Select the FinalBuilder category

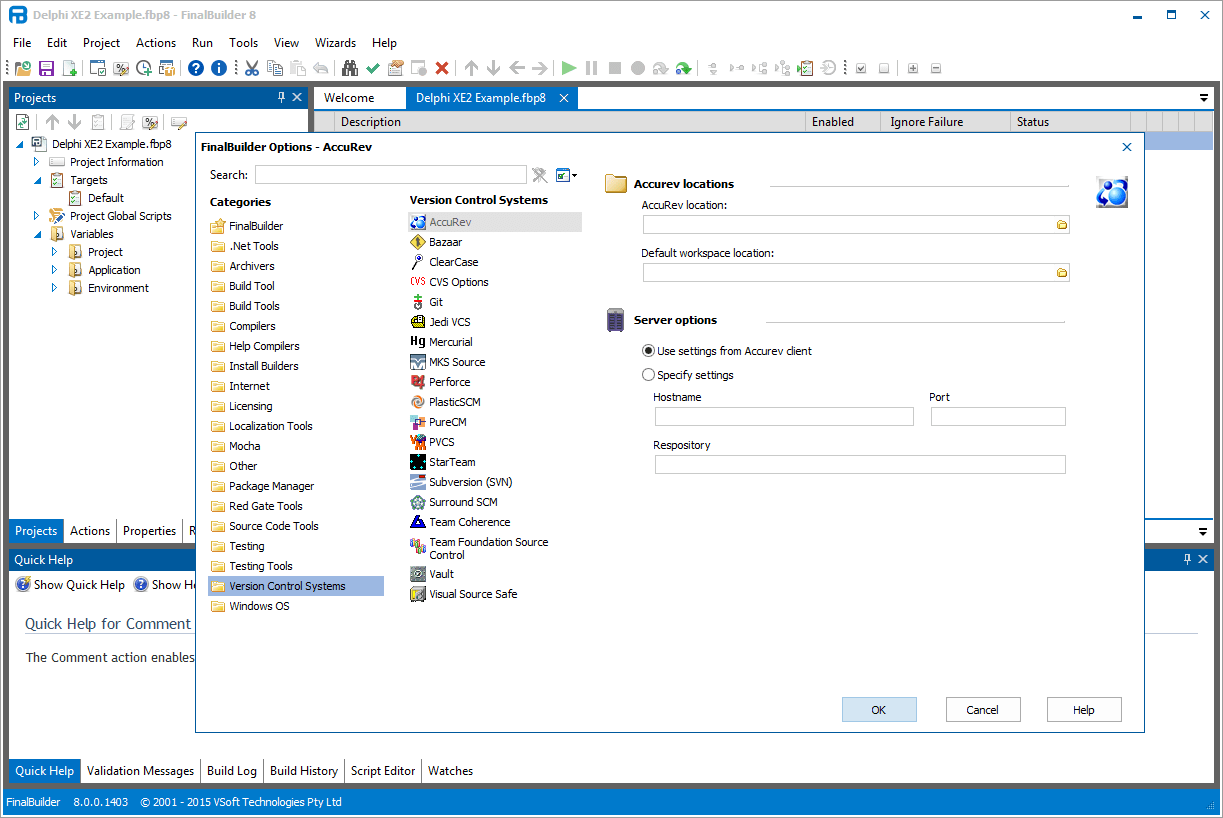246,226
